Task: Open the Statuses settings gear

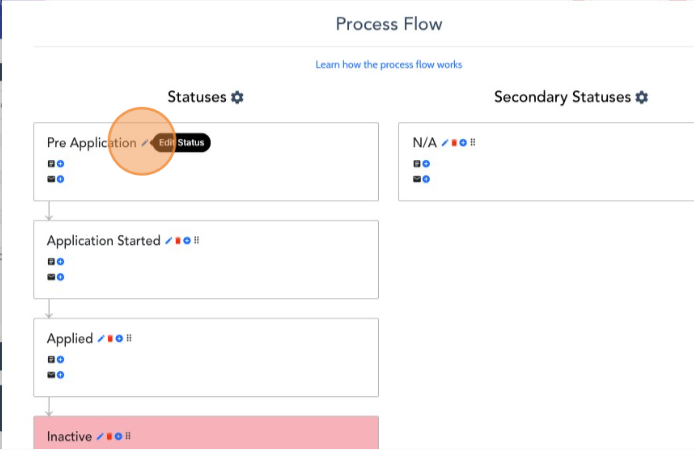Action: [x=237, y=97]
